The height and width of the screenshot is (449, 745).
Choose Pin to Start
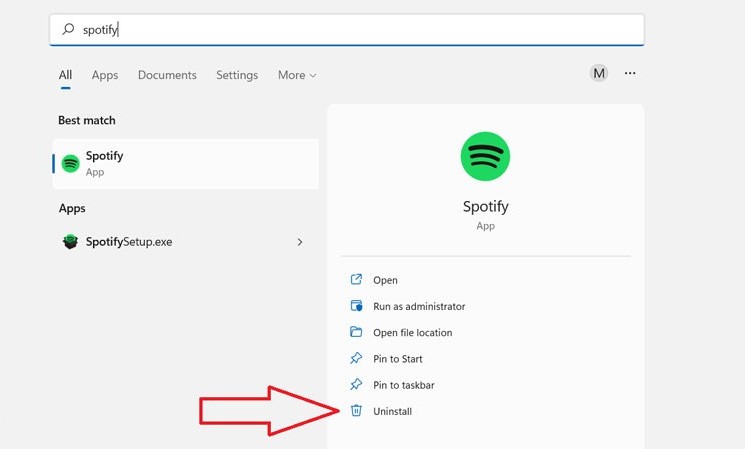point(398,359)
